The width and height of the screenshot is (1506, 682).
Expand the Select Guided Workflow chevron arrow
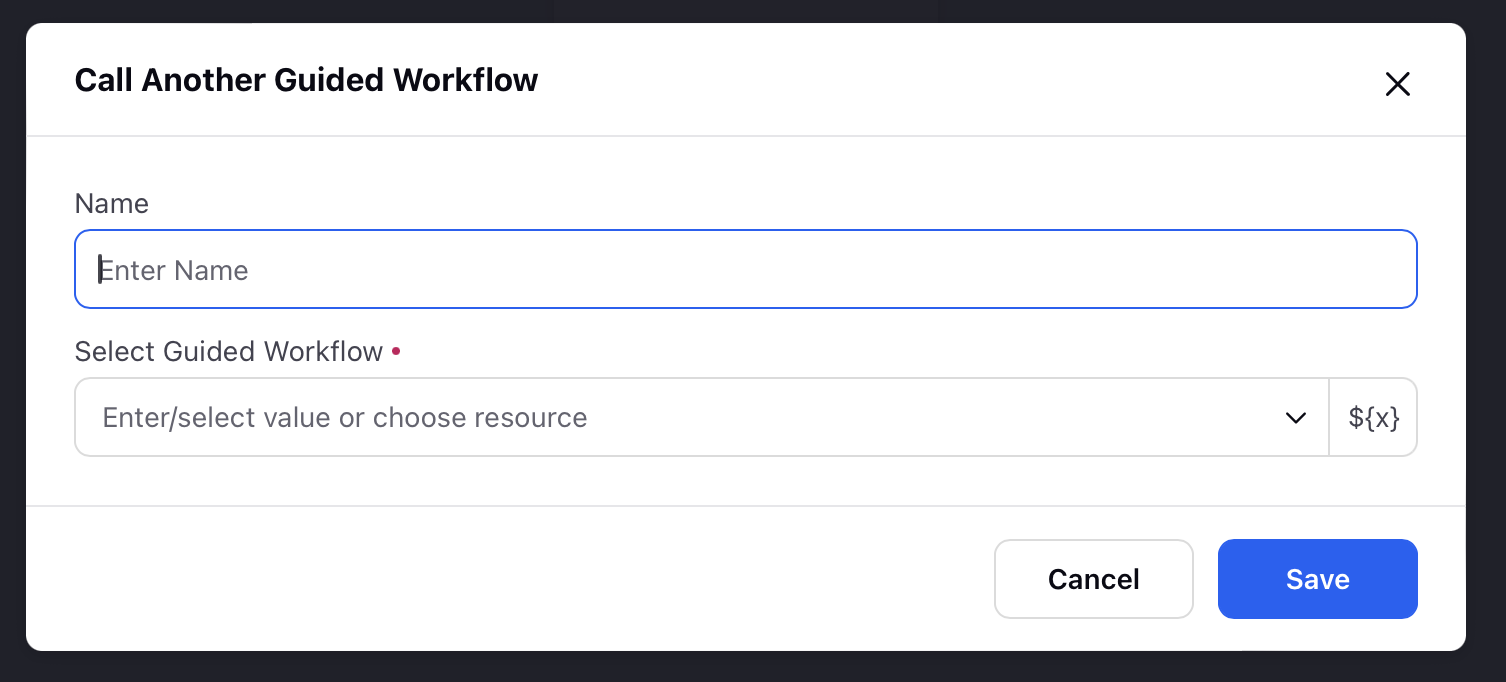coord(1296,418)
